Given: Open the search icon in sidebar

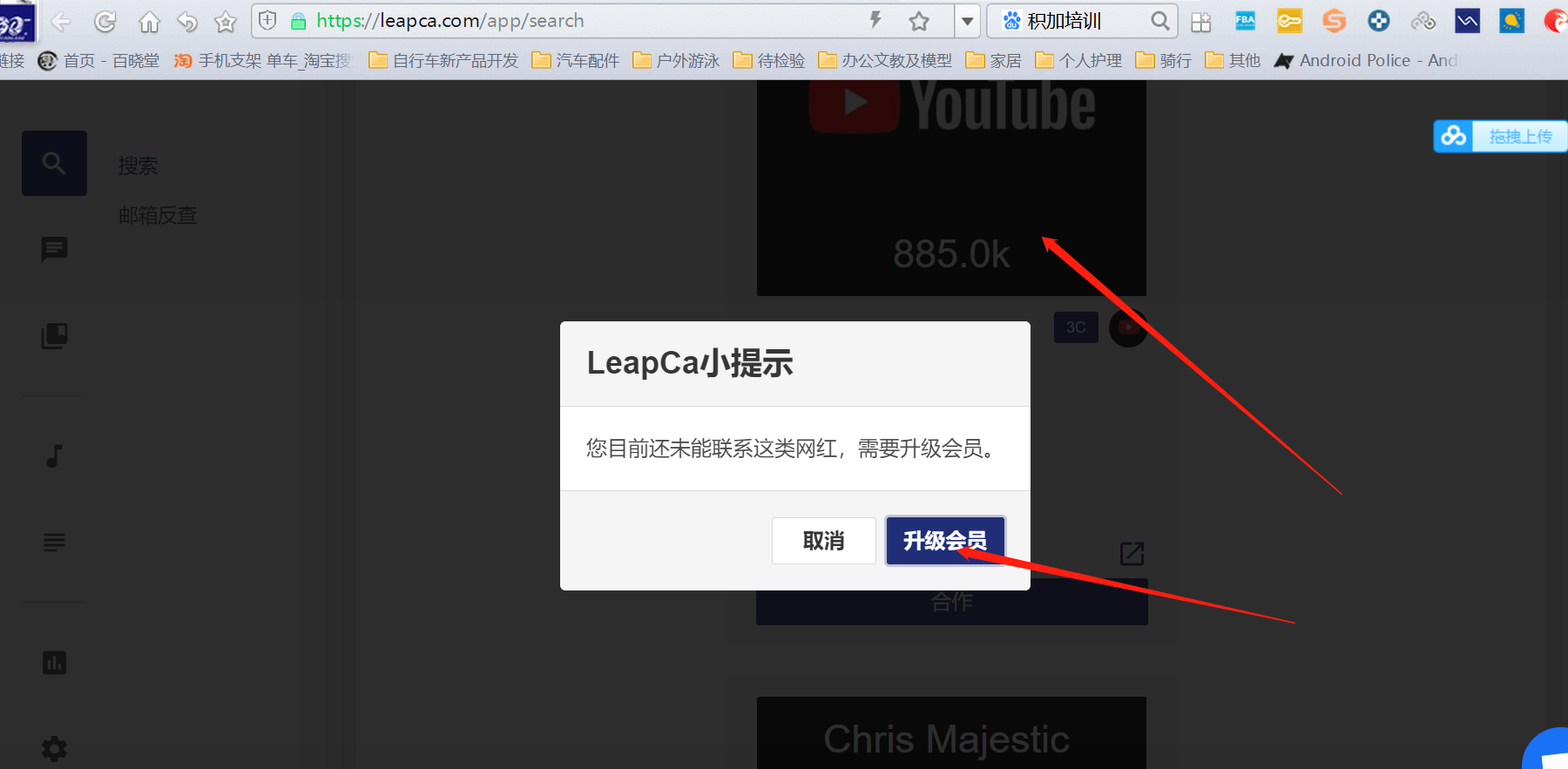Looking at the screenshot, I should pyautogui.click(x=54, y=163).
